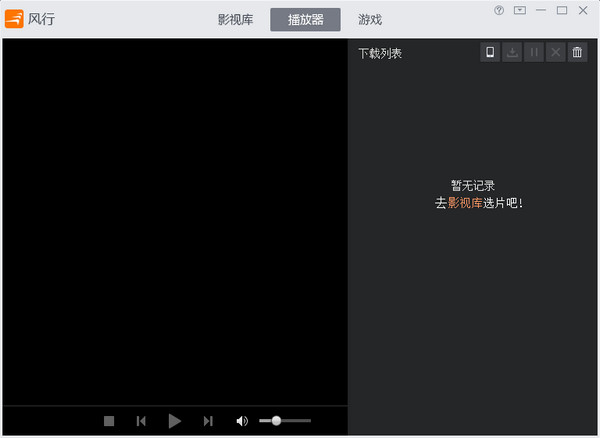Pause downloads with the pause icon

click(534, 52)
